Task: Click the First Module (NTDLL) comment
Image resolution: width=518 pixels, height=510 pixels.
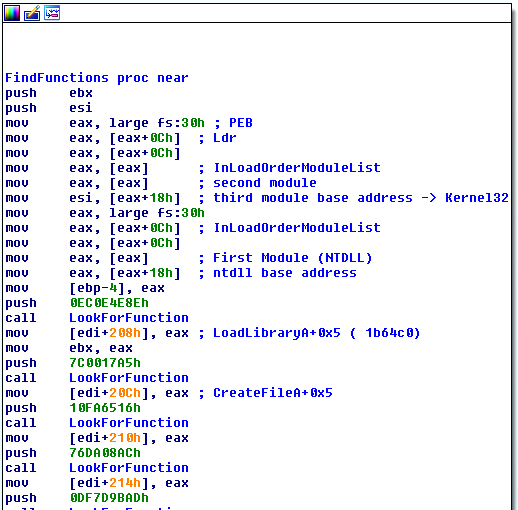Action: pyautogui.click(x=285, y=258)
